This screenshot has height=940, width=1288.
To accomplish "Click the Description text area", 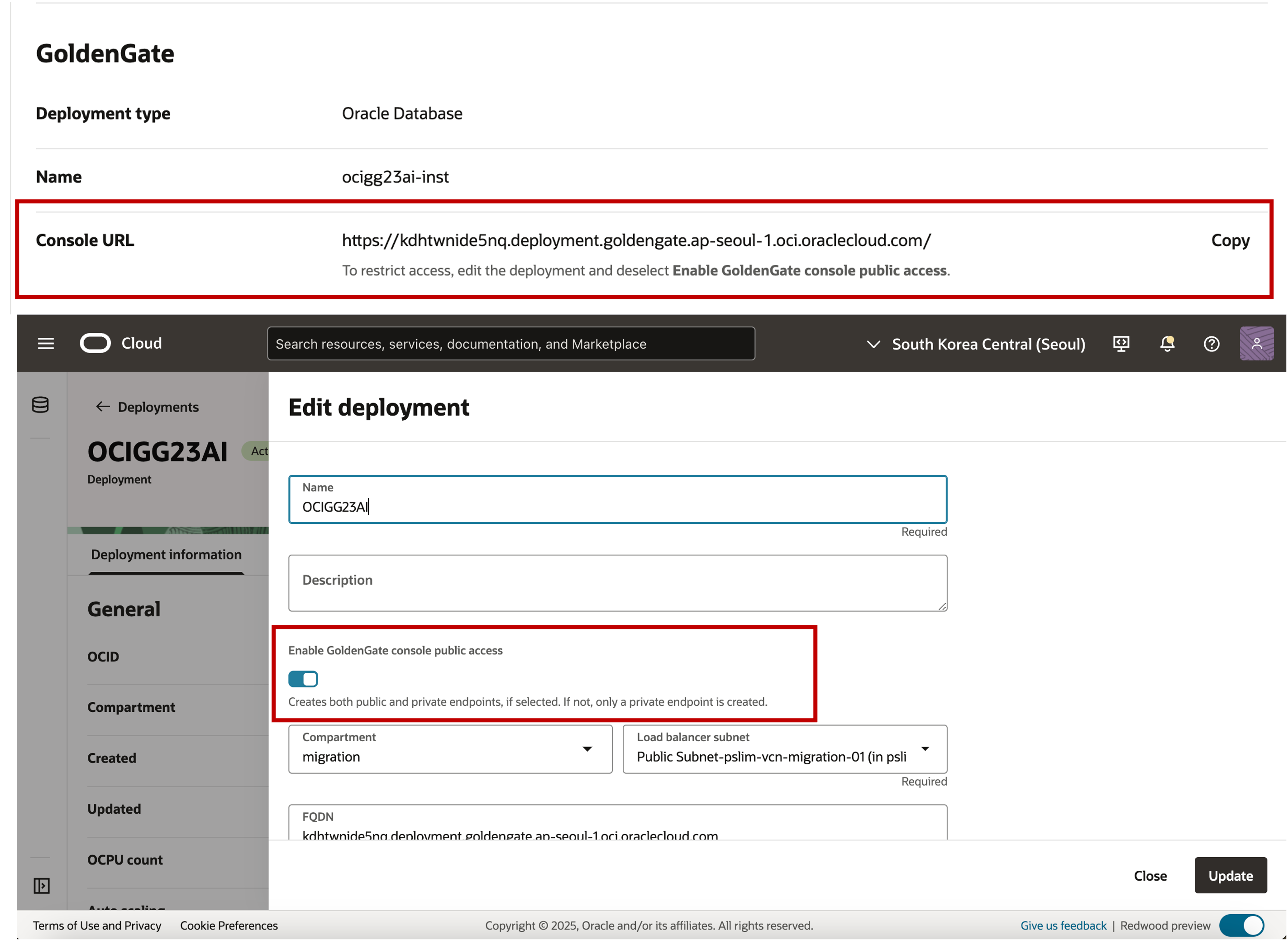I will pos(618,583).
